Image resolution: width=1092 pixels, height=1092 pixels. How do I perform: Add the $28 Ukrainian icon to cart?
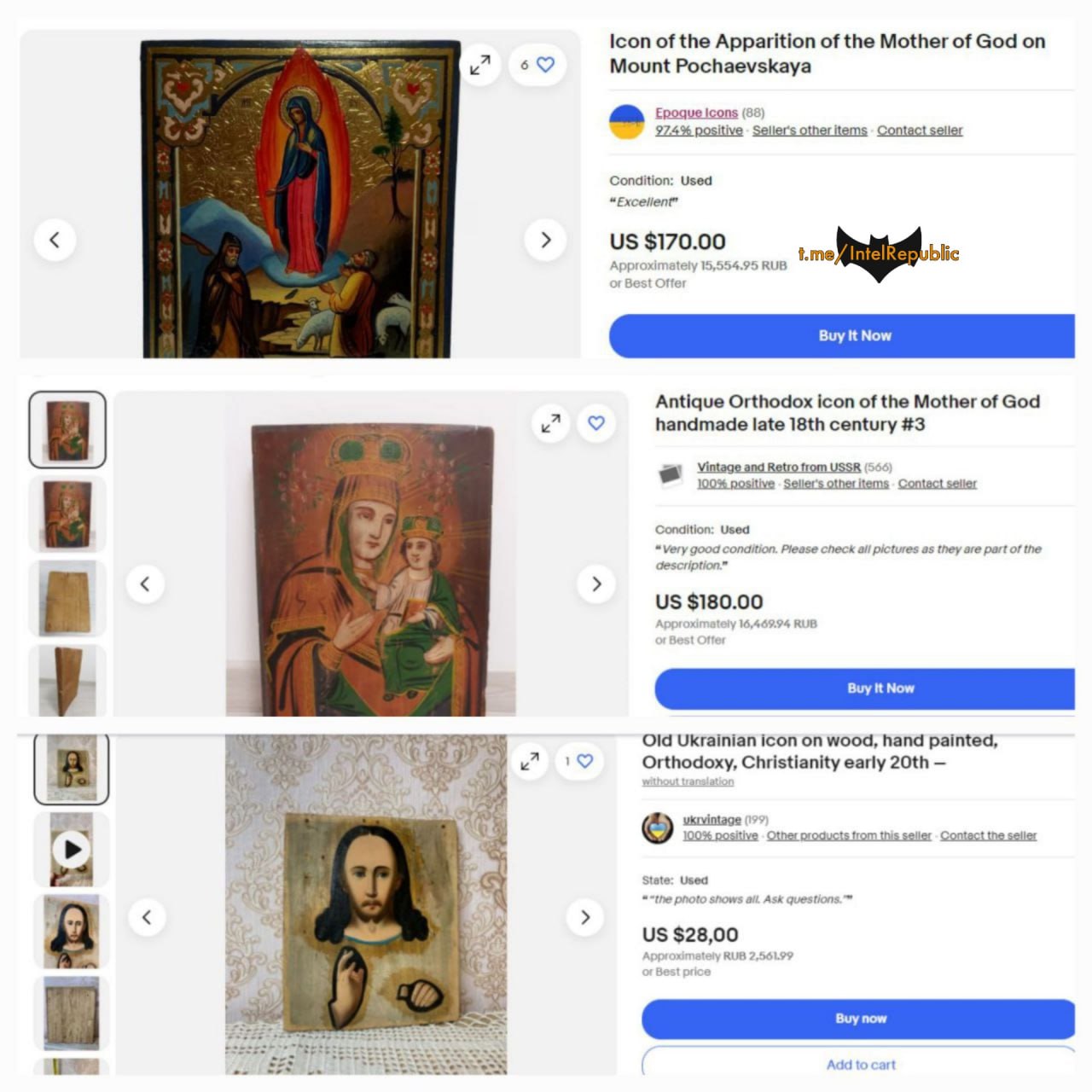click(858, 1064)
